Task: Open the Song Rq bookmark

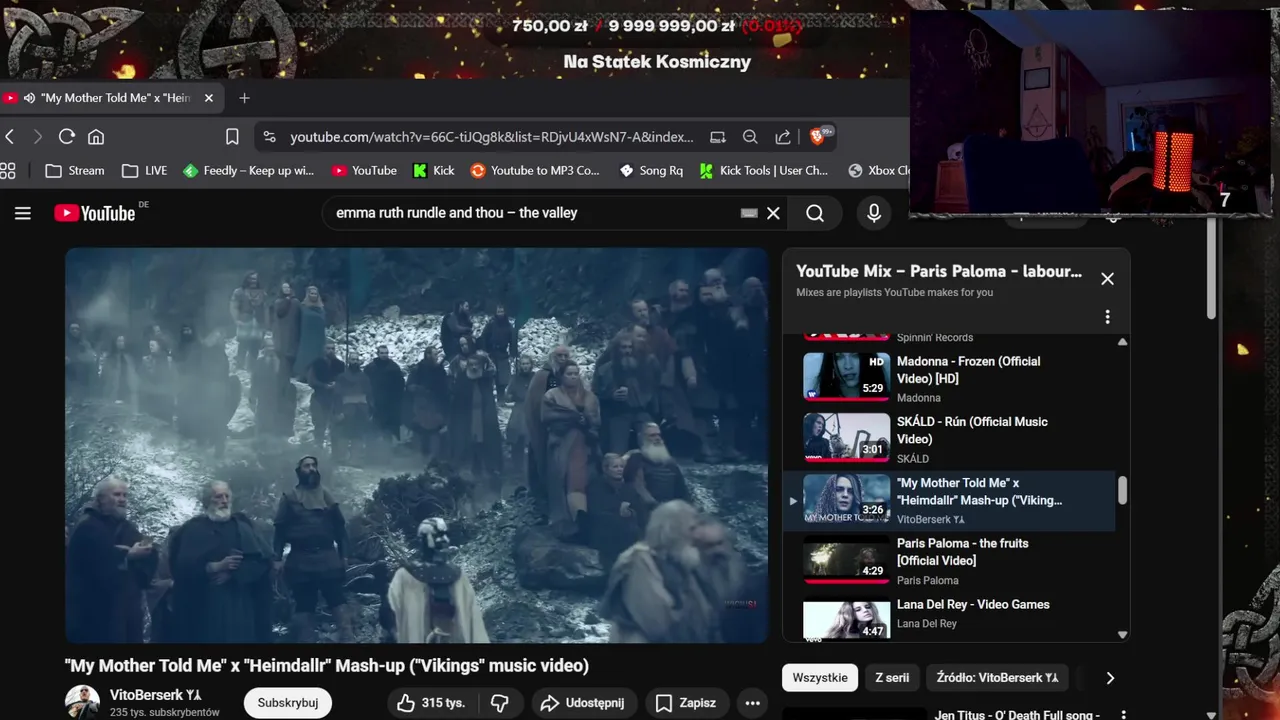Action: click(x=651, y=171)
